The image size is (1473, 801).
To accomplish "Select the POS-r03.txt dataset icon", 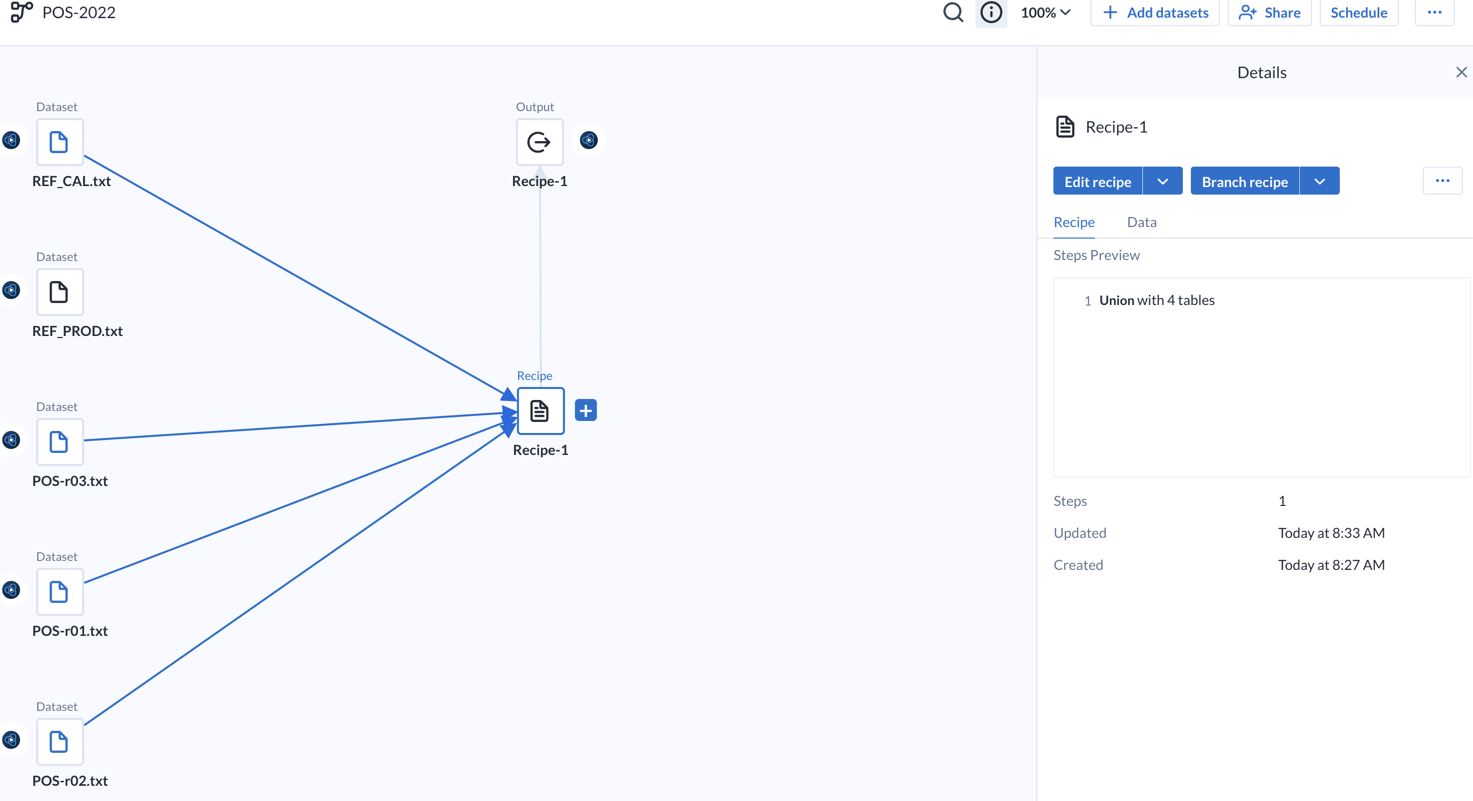I will click(x=59, y=442).
